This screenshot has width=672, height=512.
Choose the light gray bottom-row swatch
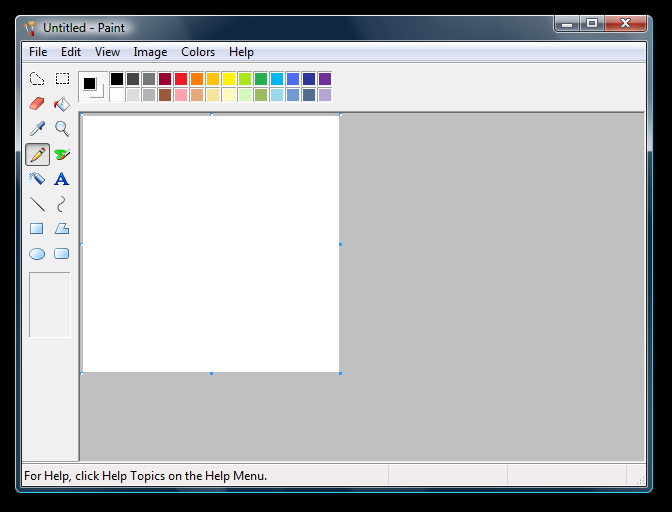pos(133,95)
